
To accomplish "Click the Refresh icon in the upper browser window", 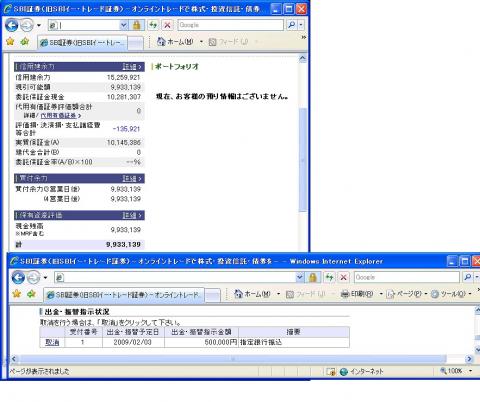I will [153, 25].
